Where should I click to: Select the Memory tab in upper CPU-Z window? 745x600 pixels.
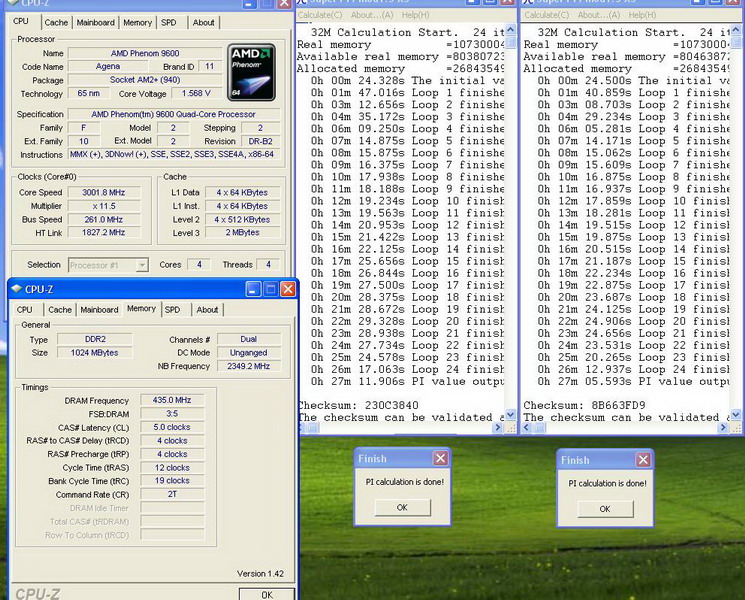(x=137, y=22)
